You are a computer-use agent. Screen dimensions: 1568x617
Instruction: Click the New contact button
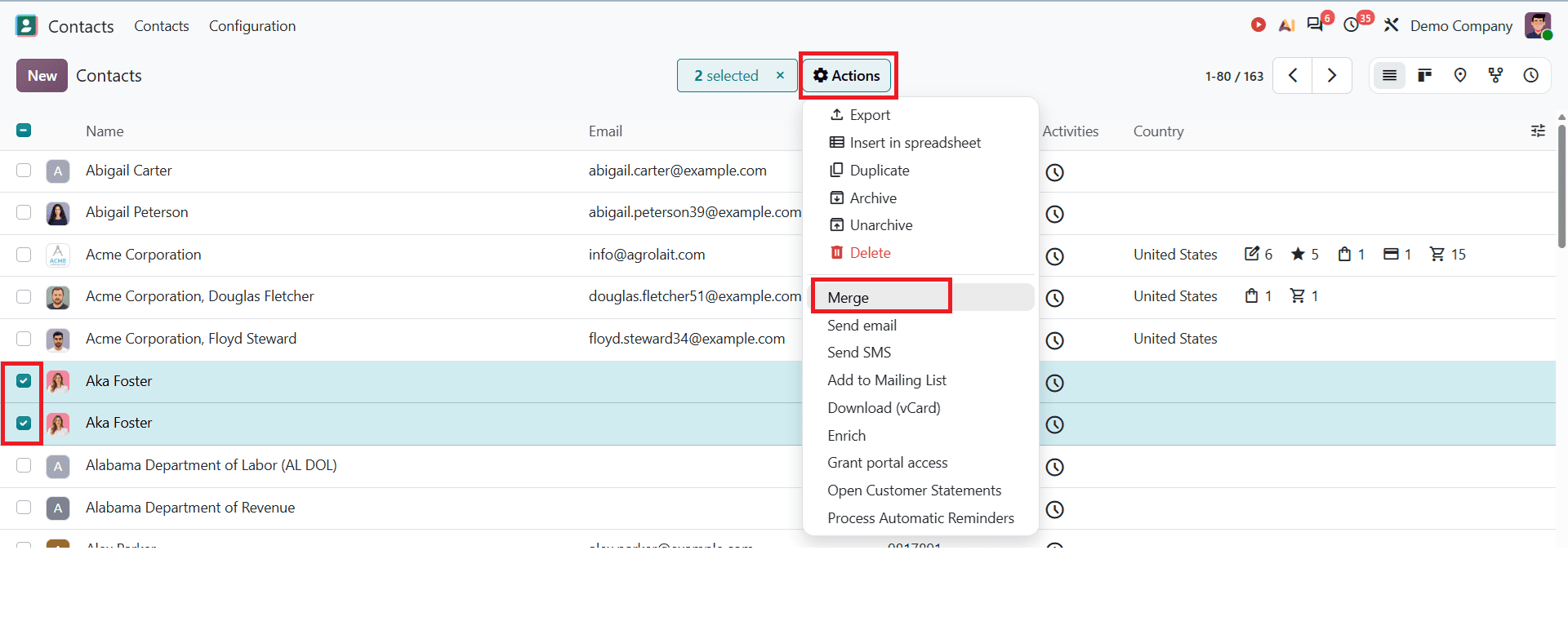click(x=42, y=76)
